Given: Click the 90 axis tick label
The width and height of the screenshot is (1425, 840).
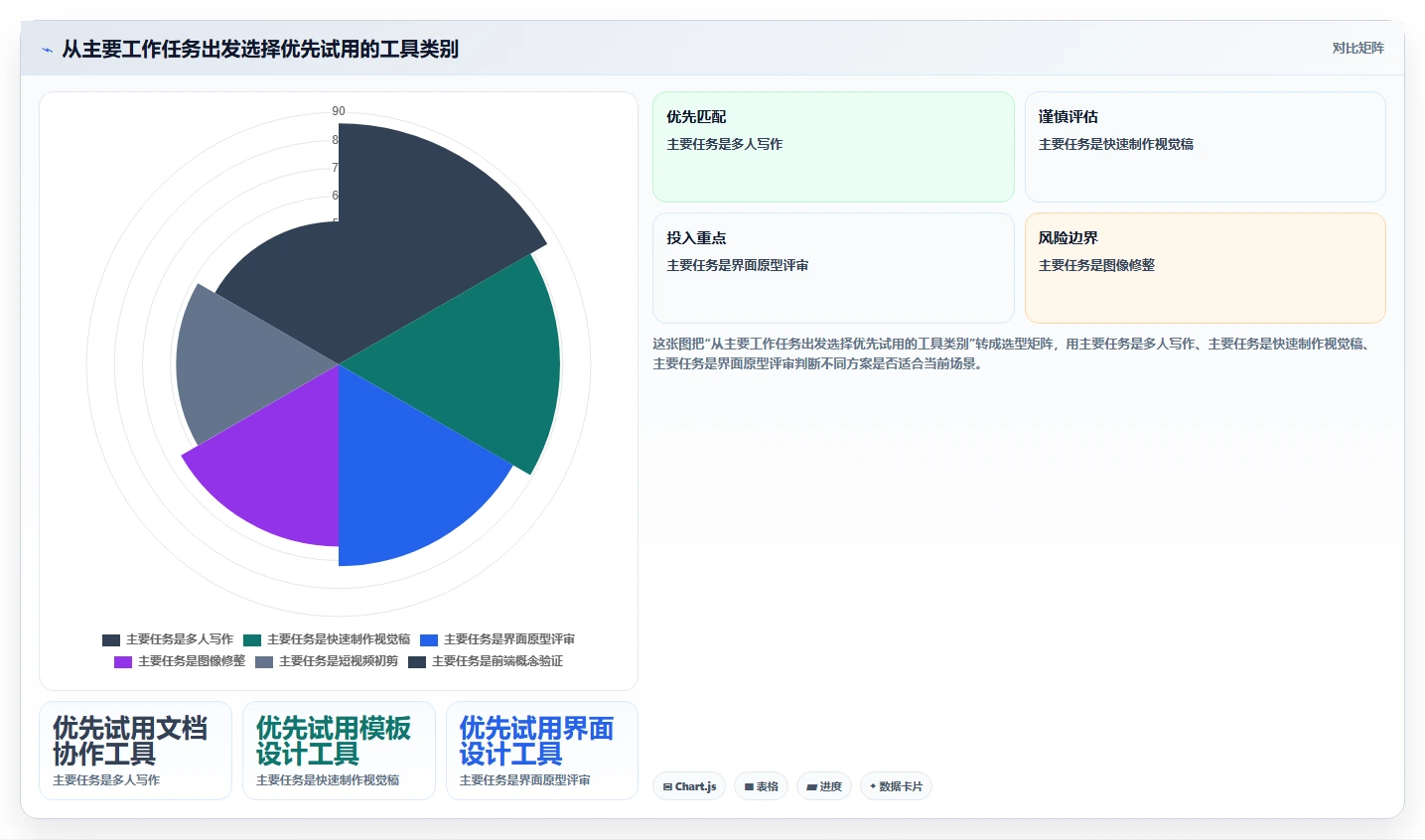Looking at the screenshot, I should coord(339,111).
